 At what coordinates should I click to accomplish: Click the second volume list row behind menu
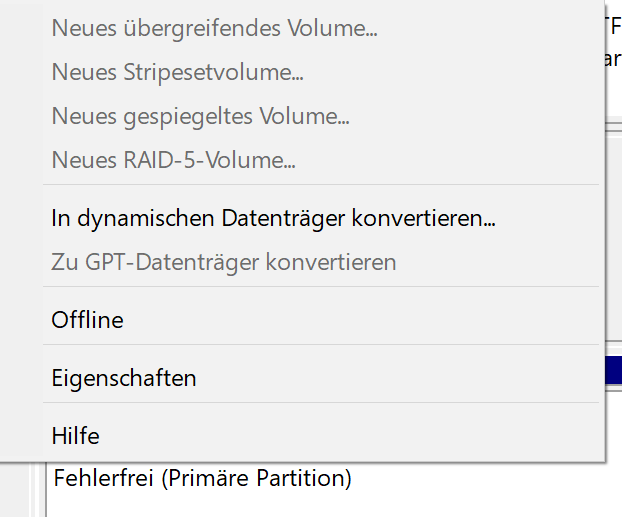tap(614, 59)
